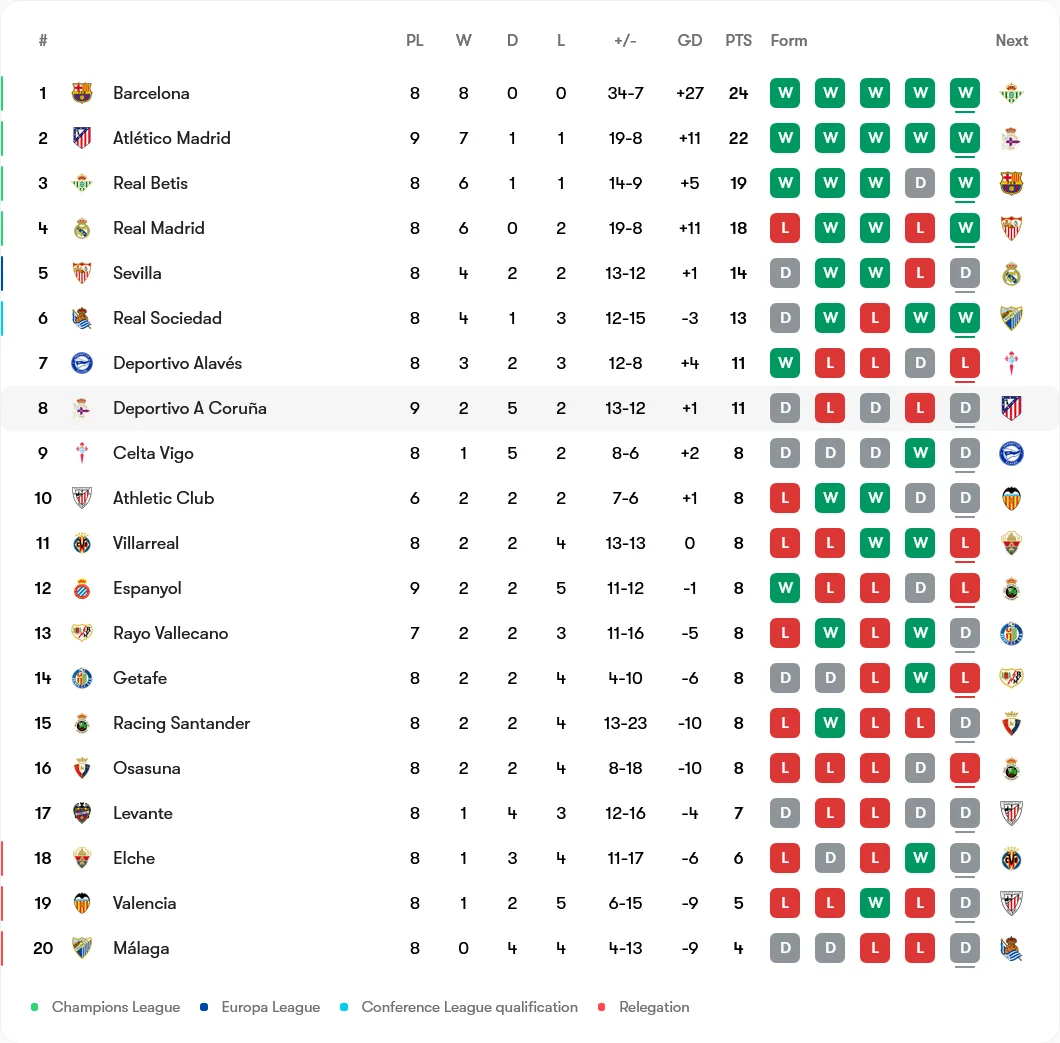Open the Deportivo A Coruña team row
This screenshot has width=1060, height=1043.
pyautogui.click(x=530, y=408)
